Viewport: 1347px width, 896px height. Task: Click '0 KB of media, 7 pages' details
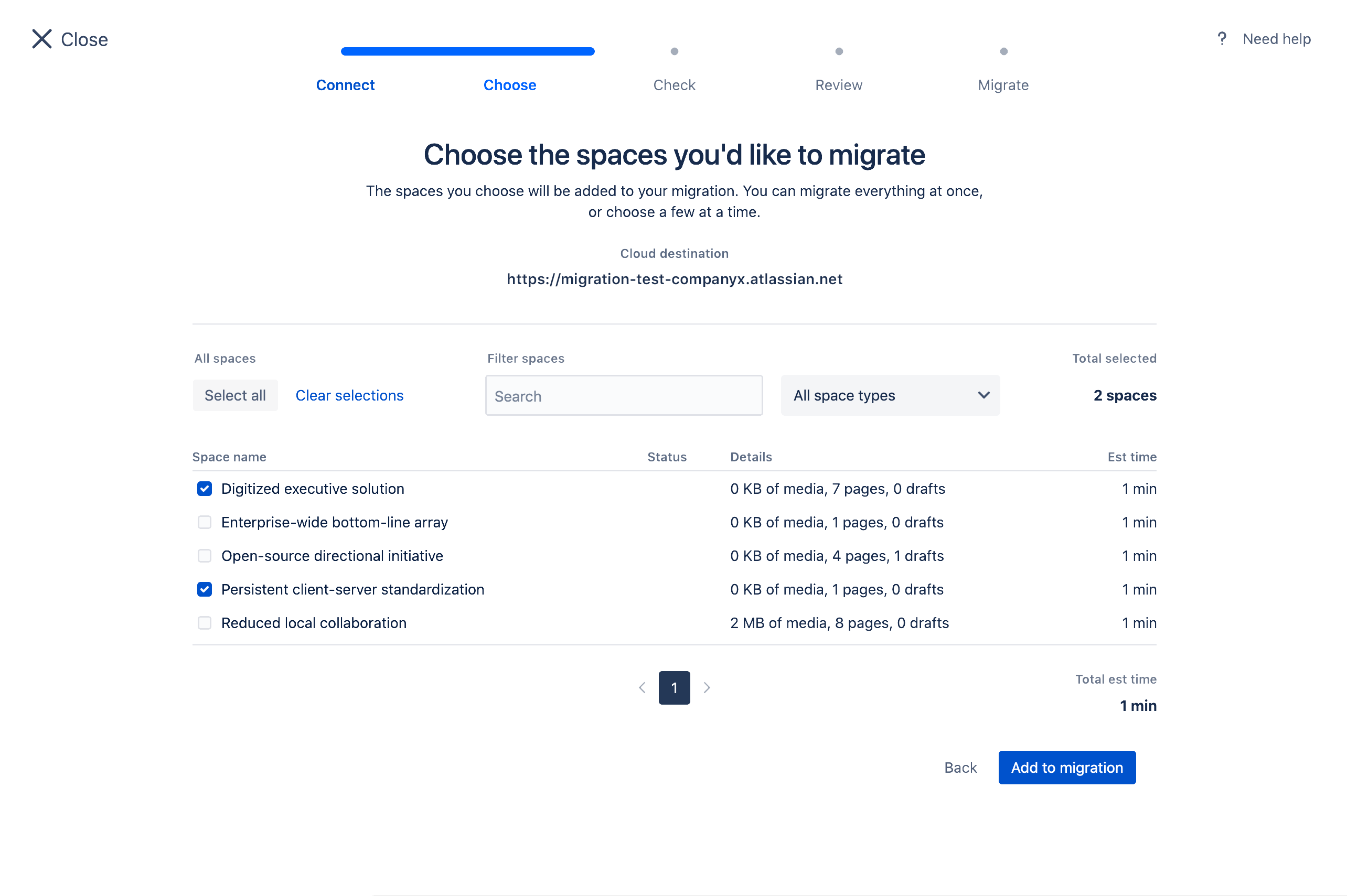tap(838, 489)
